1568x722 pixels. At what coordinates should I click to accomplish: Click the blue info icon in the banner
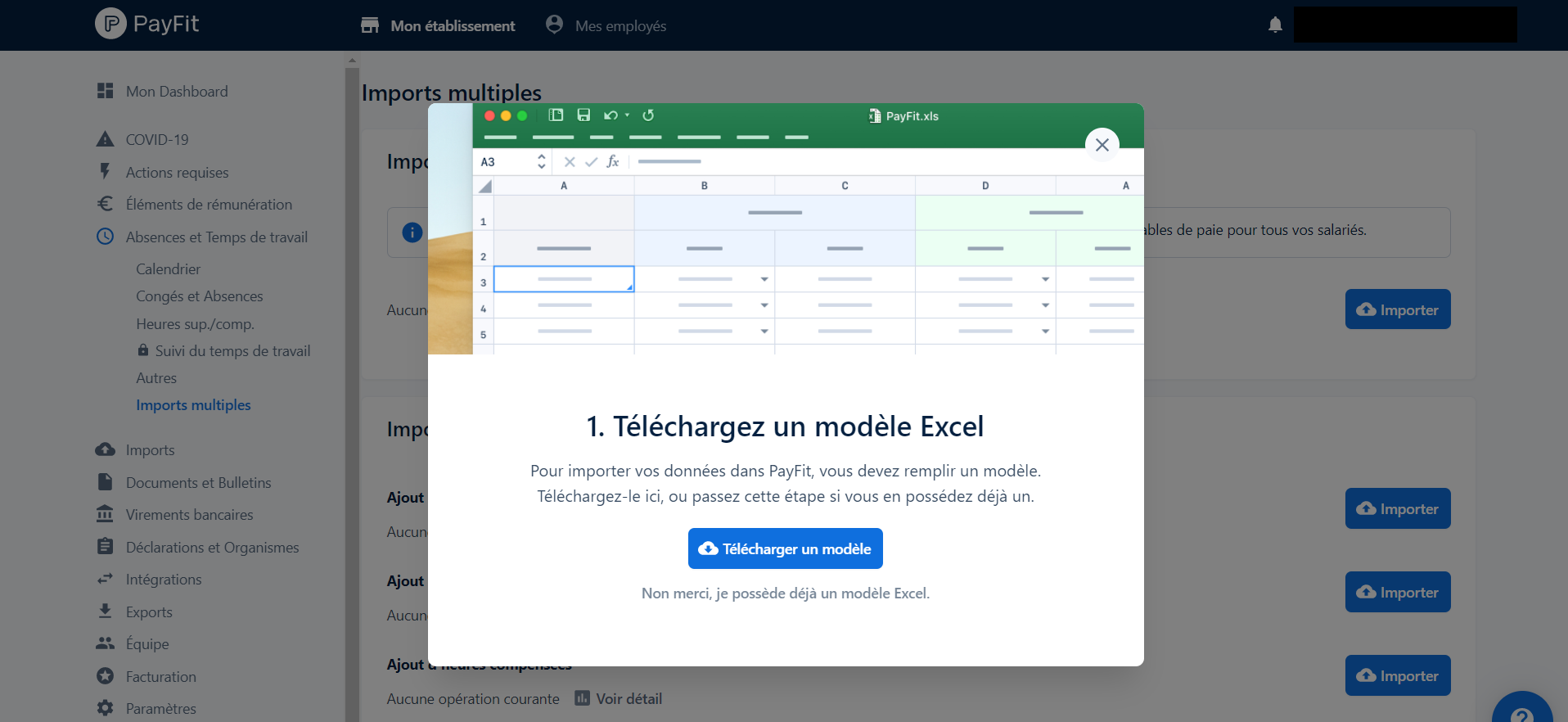412,232
